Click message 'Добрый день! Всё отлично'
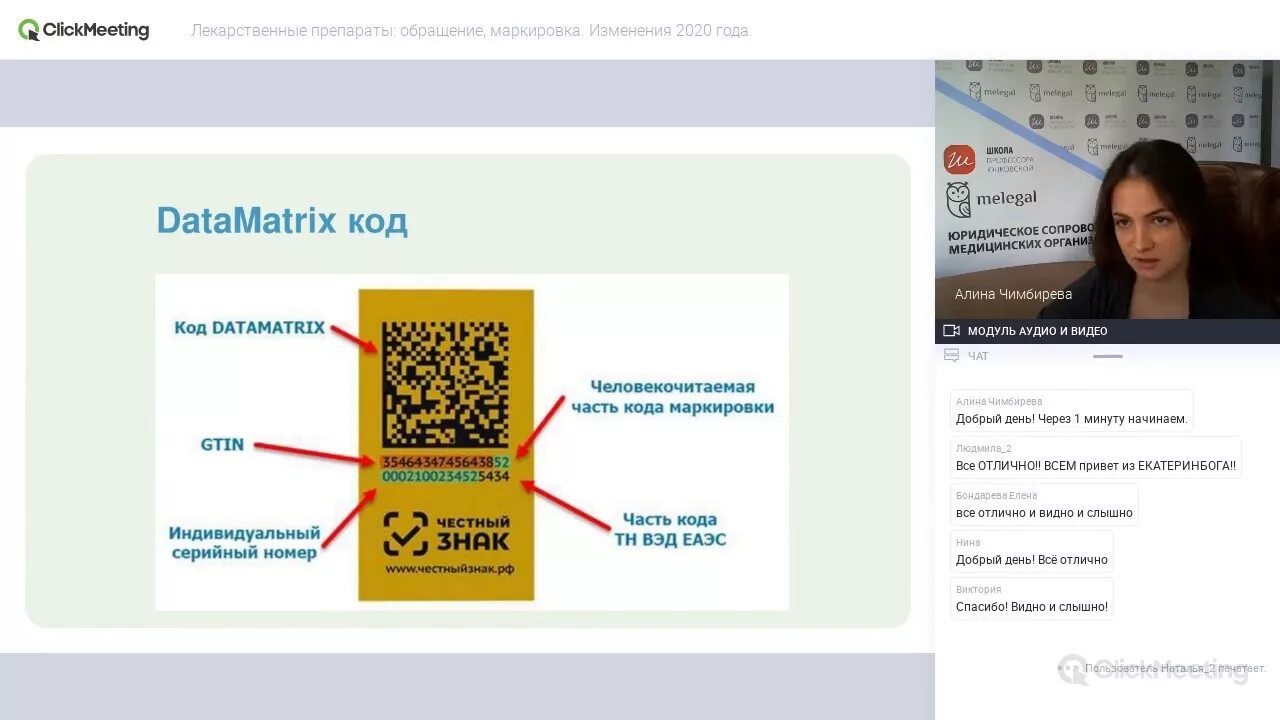 tap(1031, 560)
